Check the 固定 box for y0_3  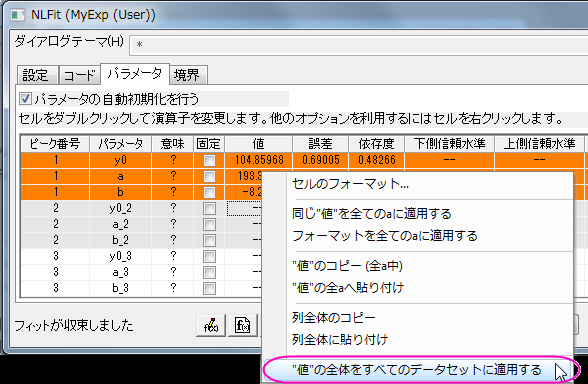(x=209, y=256)
